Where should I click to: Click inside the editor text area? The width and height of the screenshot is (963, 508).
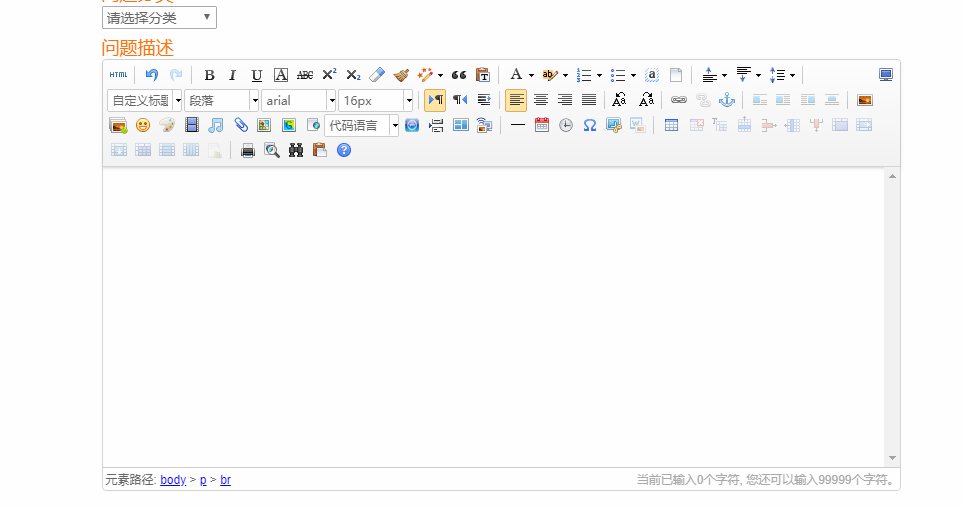click(x=493, y=316)
